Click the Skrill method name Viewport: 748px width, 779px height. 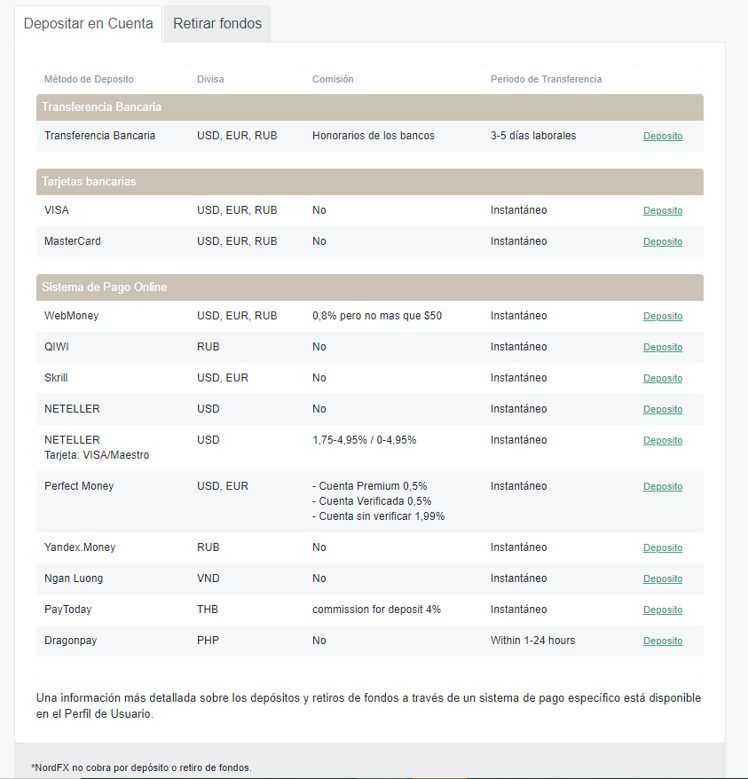coord(56,378)
